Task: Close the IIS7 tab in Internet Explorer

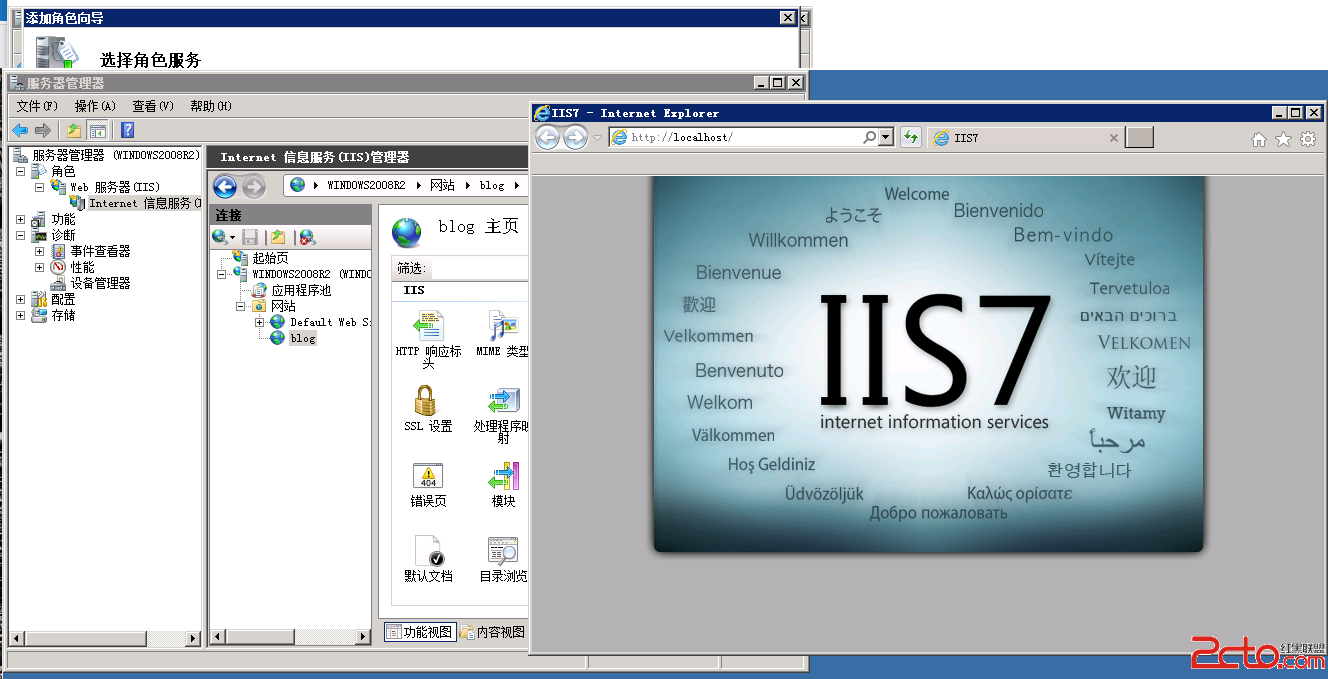Action: 1114,138
